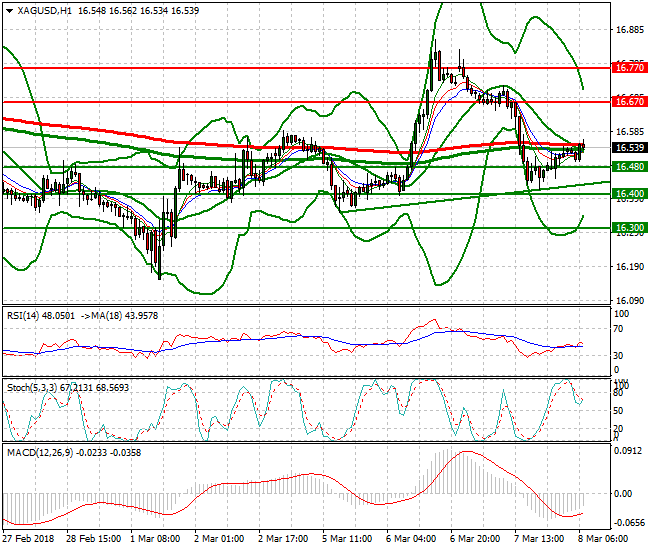
Task: Select the red 16.670 resistance price tag
Action: pos(629,102)
